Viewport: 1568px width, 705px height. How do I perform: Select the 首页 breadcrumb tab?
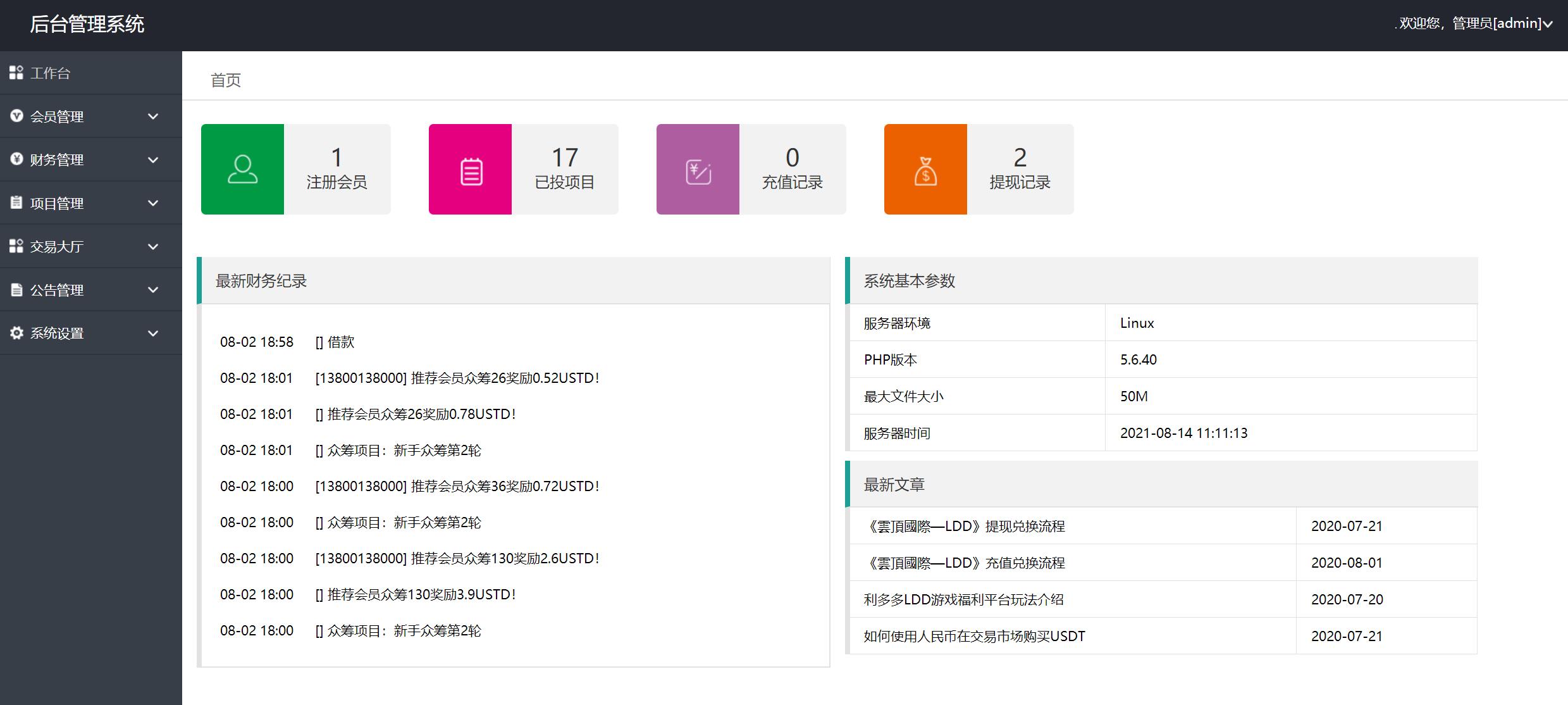coord(226,80)
